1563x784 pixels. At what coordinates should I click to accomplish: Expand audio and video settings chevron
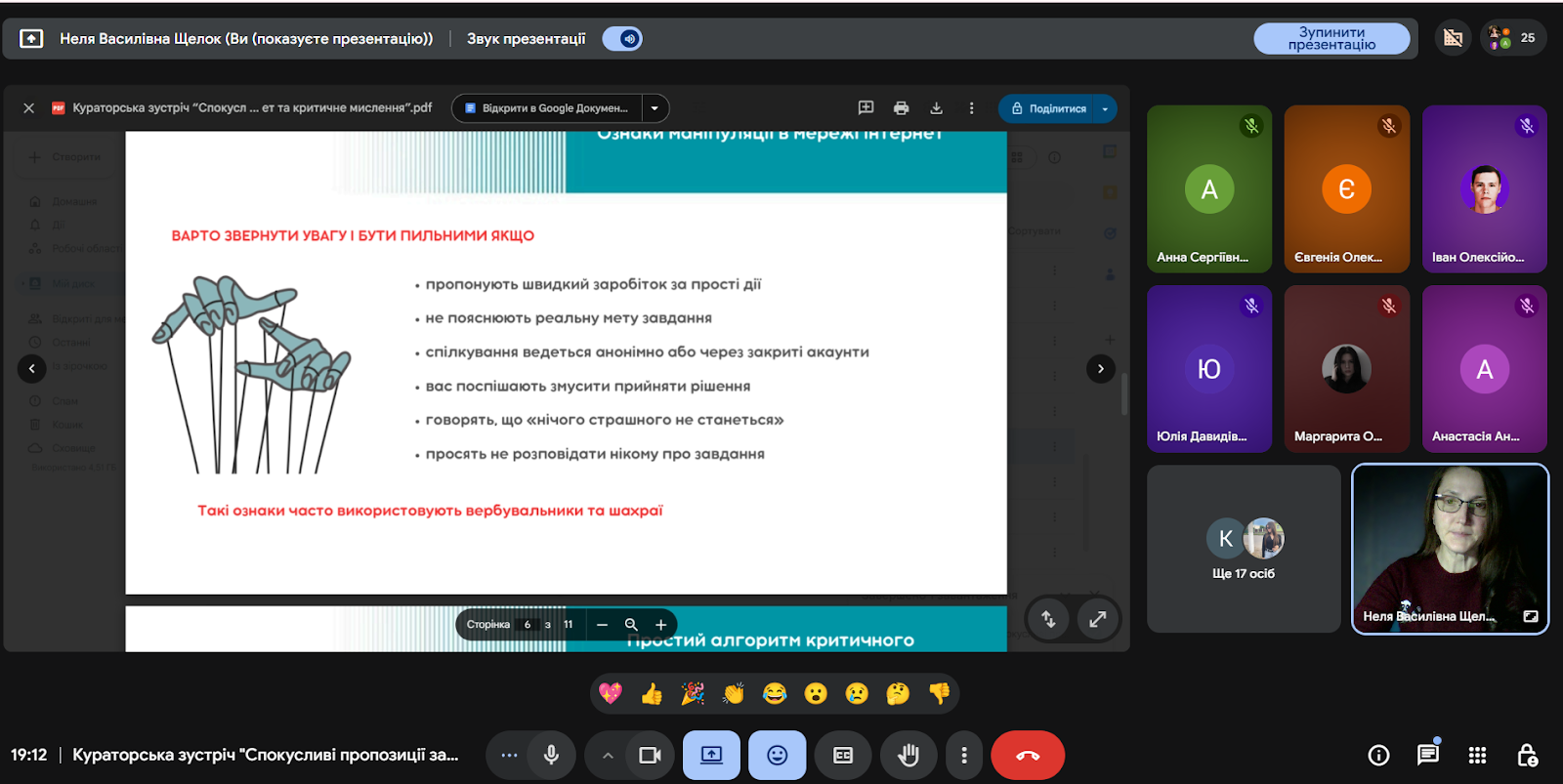(x=608, y=755)
